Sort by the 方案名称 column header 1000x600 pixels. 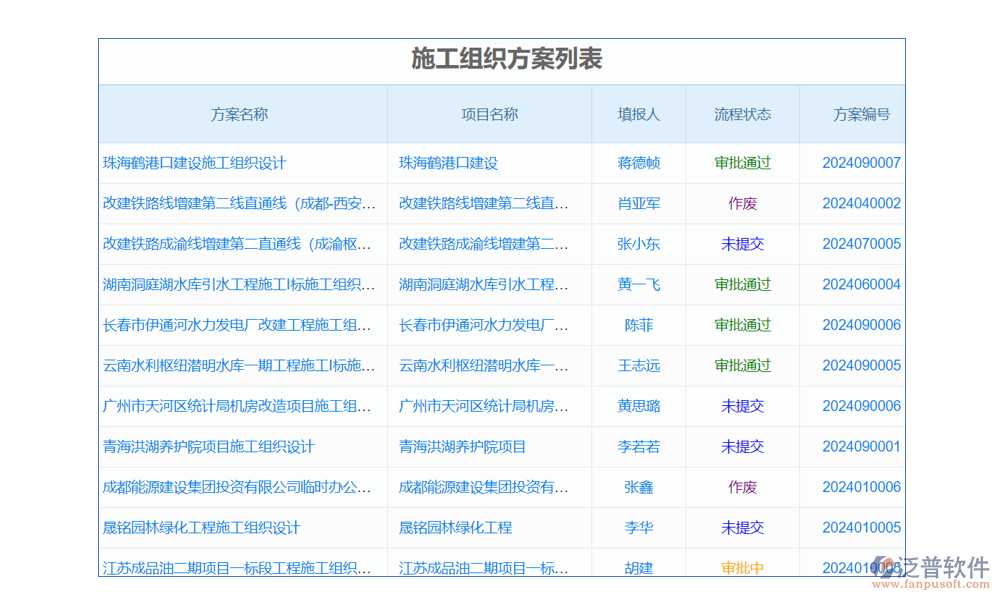pos(239,114)
